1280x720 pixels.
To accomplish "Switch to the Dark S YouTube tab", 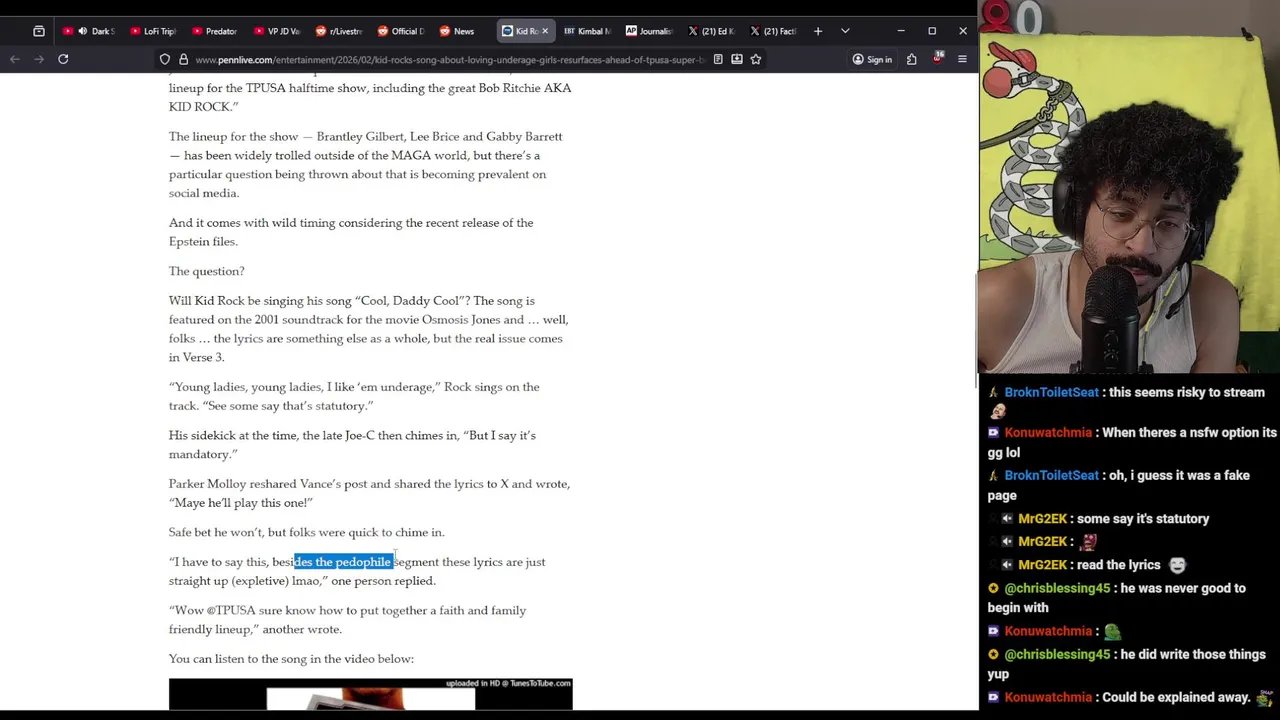I will pyautogui.click(x=91, y=31).
